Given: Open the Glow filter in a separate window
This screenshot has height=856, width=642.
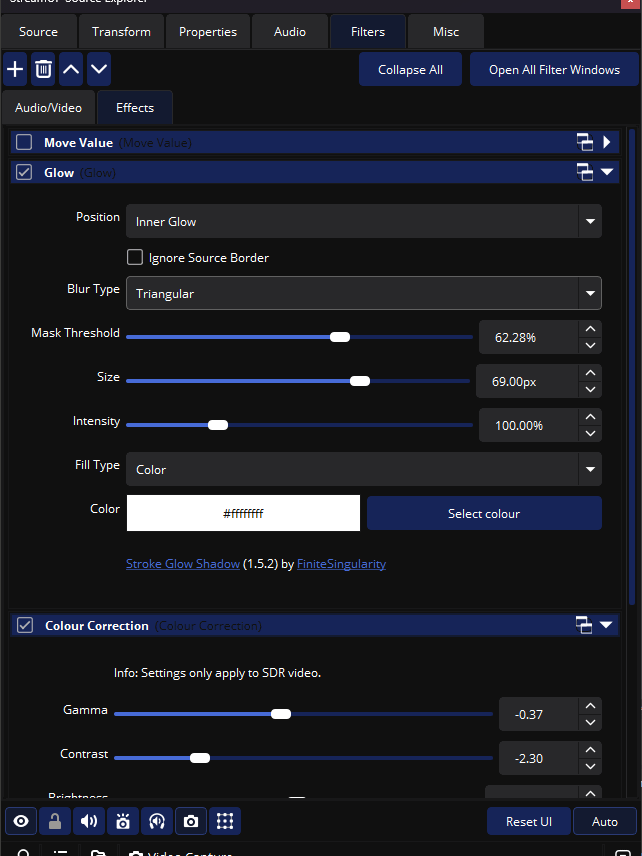Looking at the screenshot, I should (585, 172).
